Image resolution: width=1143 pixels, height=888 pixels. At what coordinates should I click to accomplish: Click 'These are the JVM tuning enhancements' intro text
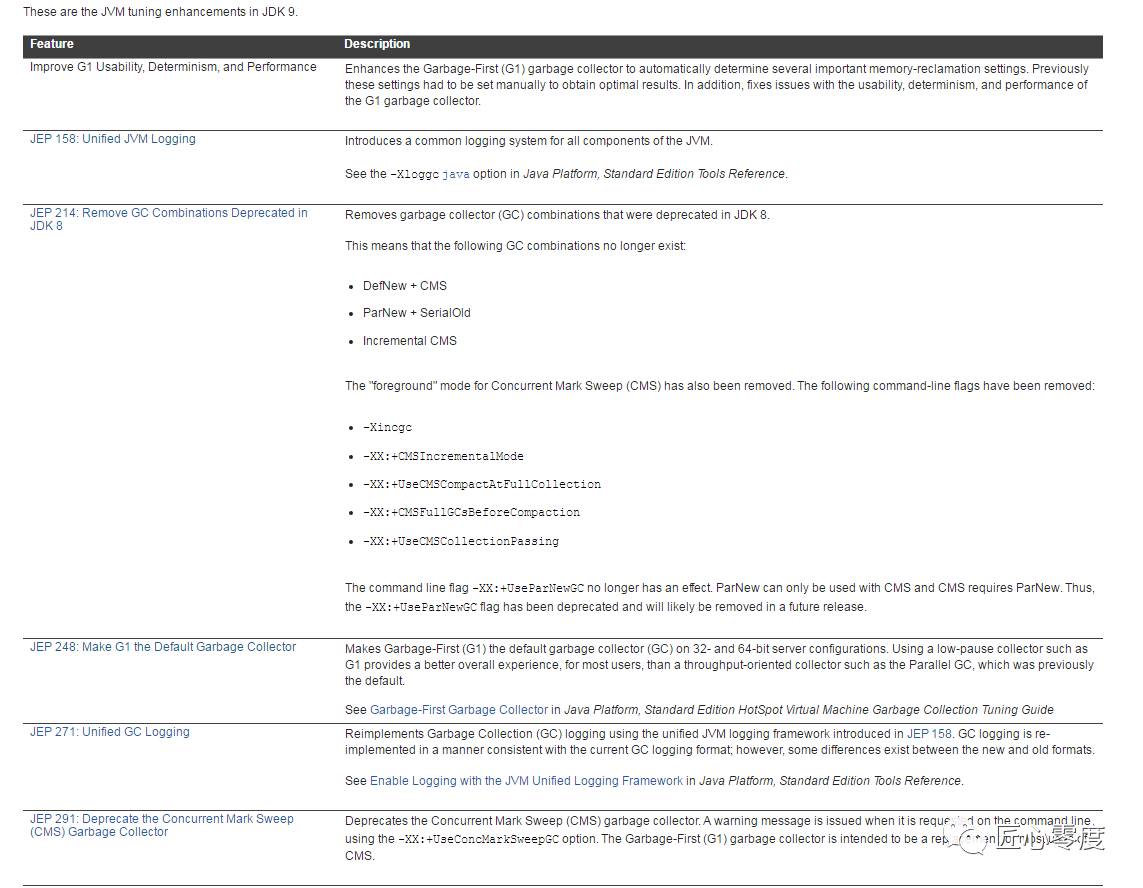click(160, 12)
